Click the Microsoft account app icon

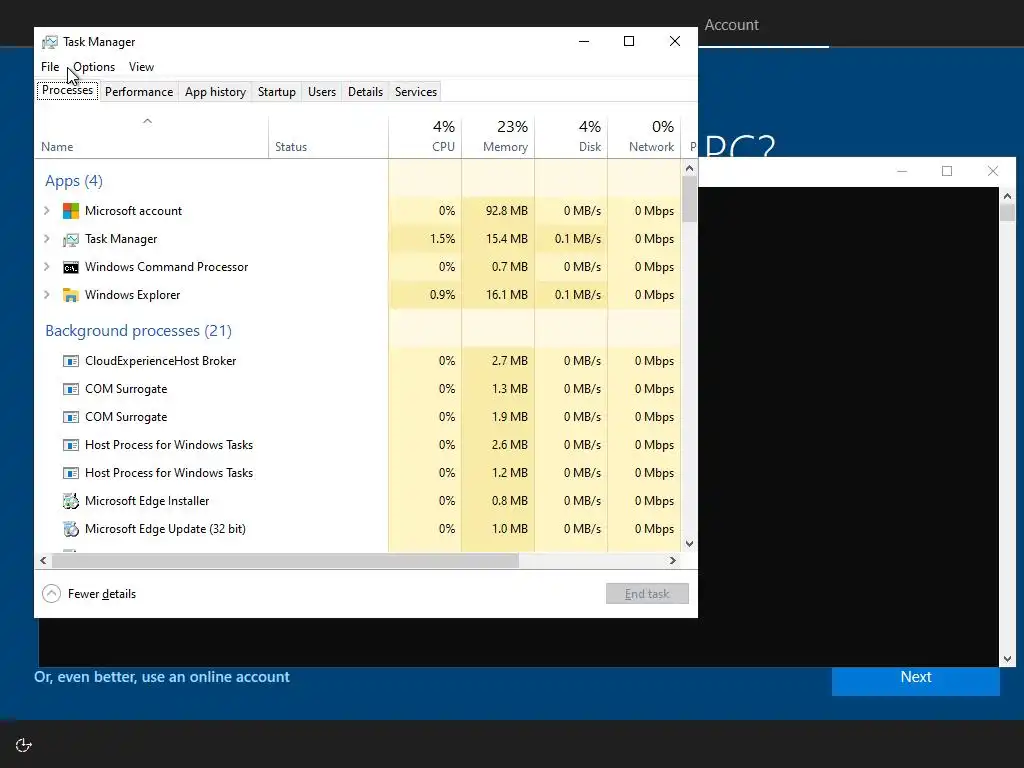[x=71, y=211]
